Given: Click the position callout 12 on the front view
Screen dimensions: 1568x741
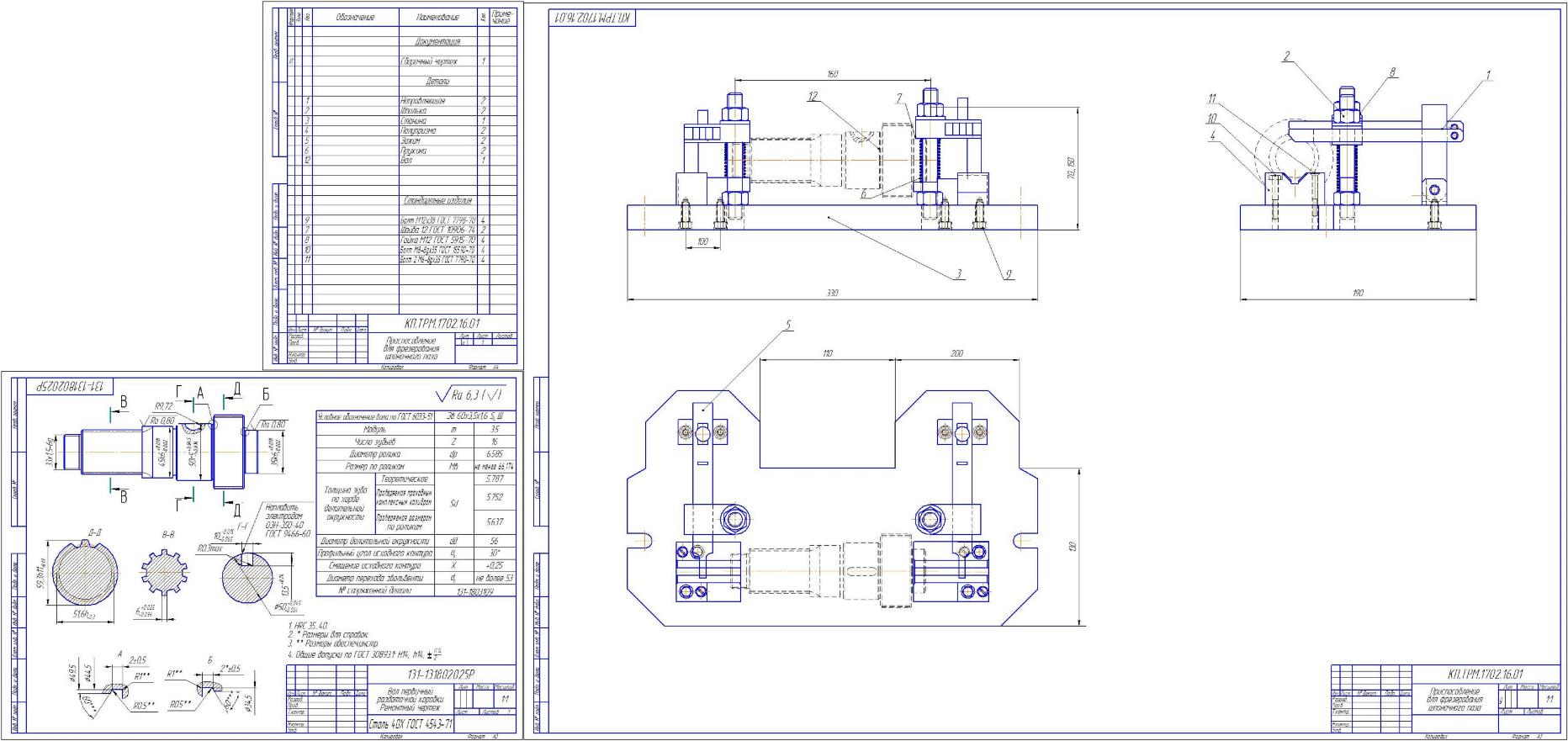Looking at the screenshot, I should (x=812, y=97).
